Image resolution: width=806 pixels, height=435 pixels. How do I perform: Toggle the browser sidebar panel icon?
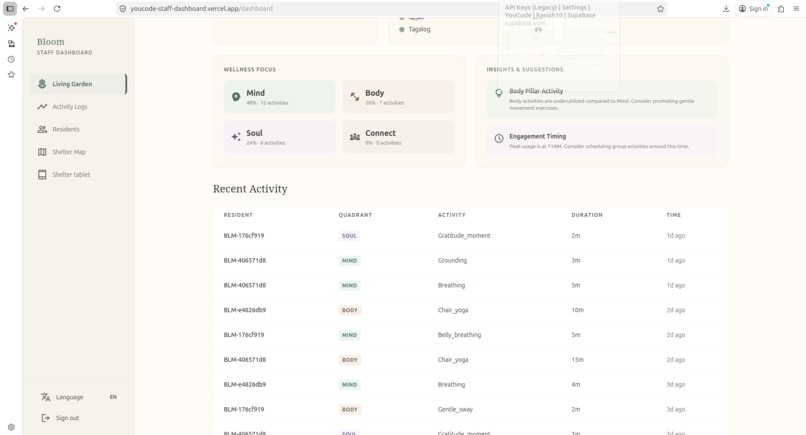10,9
